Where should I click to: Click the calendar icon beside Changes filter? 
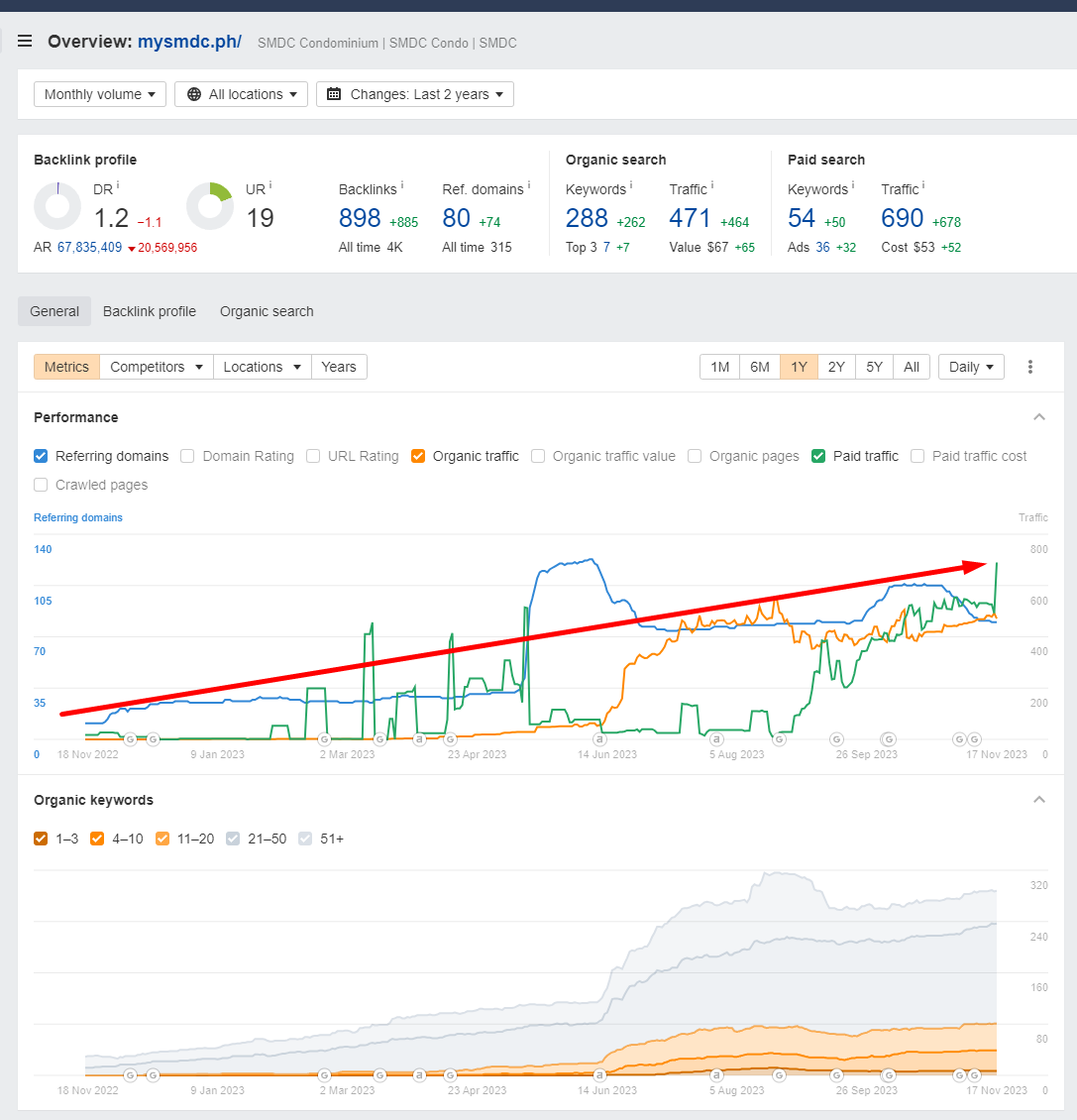tap(332, 93)
